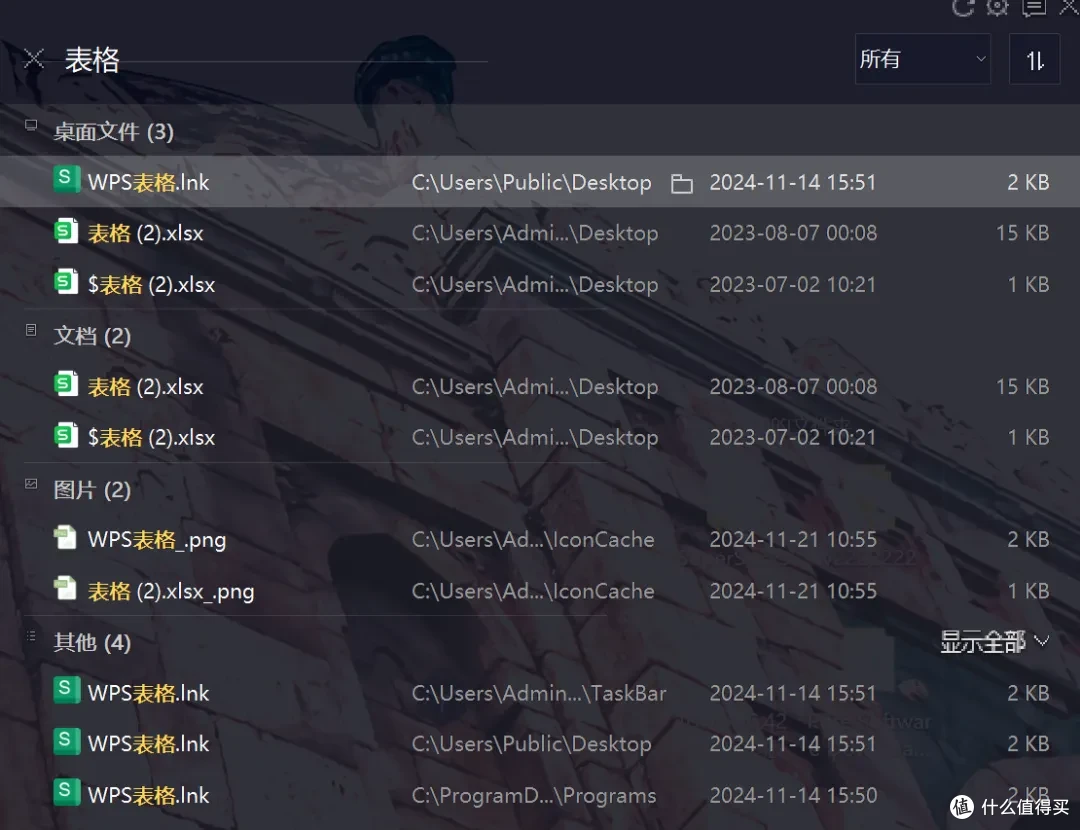Select WPS表格.lnk name in the TaskBar row

[x=148, y=694]
